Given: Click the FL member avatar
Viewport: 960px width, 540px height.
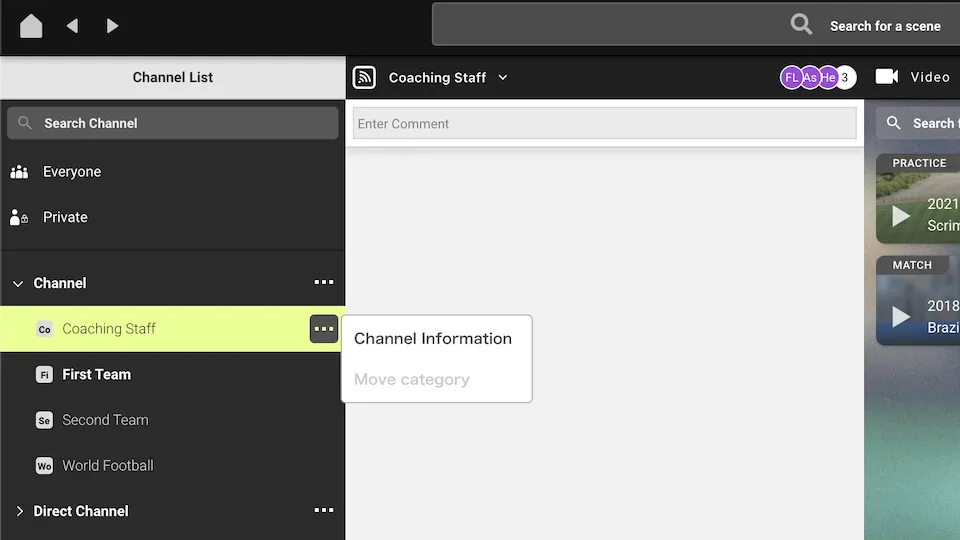Looking at the screenshot, I should (791, 78).
